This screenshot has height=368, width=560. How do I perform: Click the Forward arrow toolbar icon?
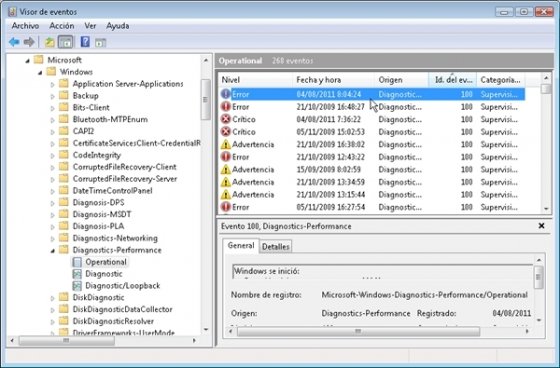click(29, 42)
